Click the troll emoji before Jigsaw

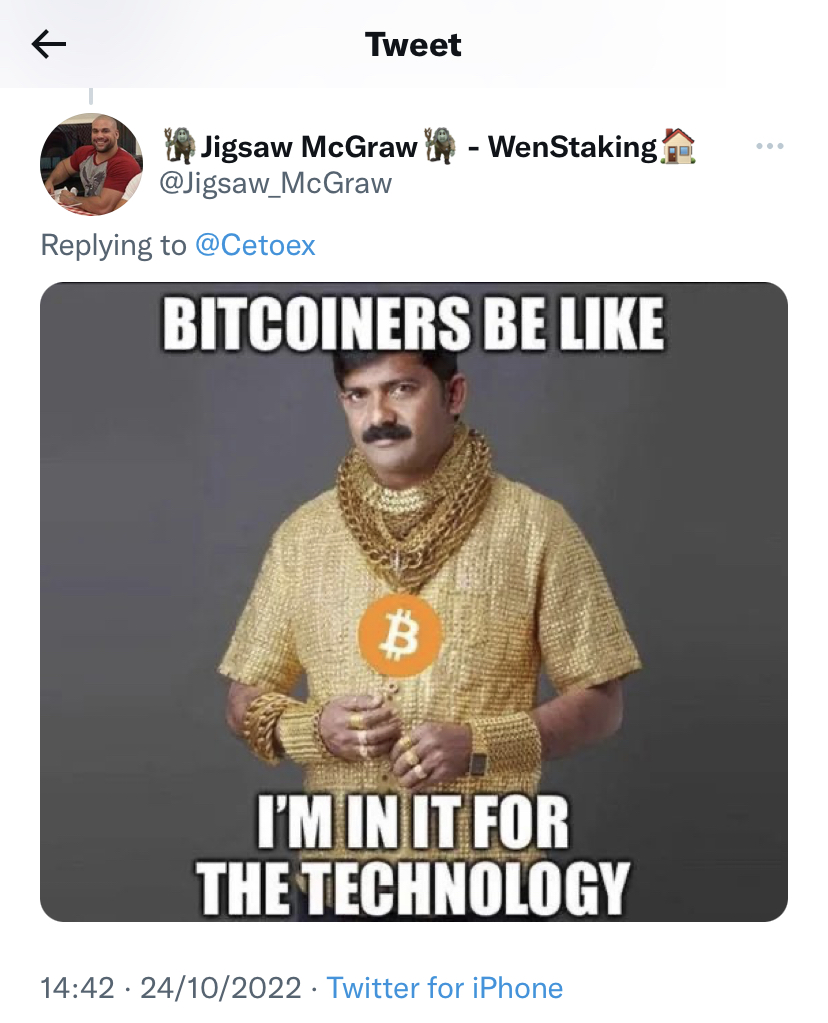(x=180, y=145)
